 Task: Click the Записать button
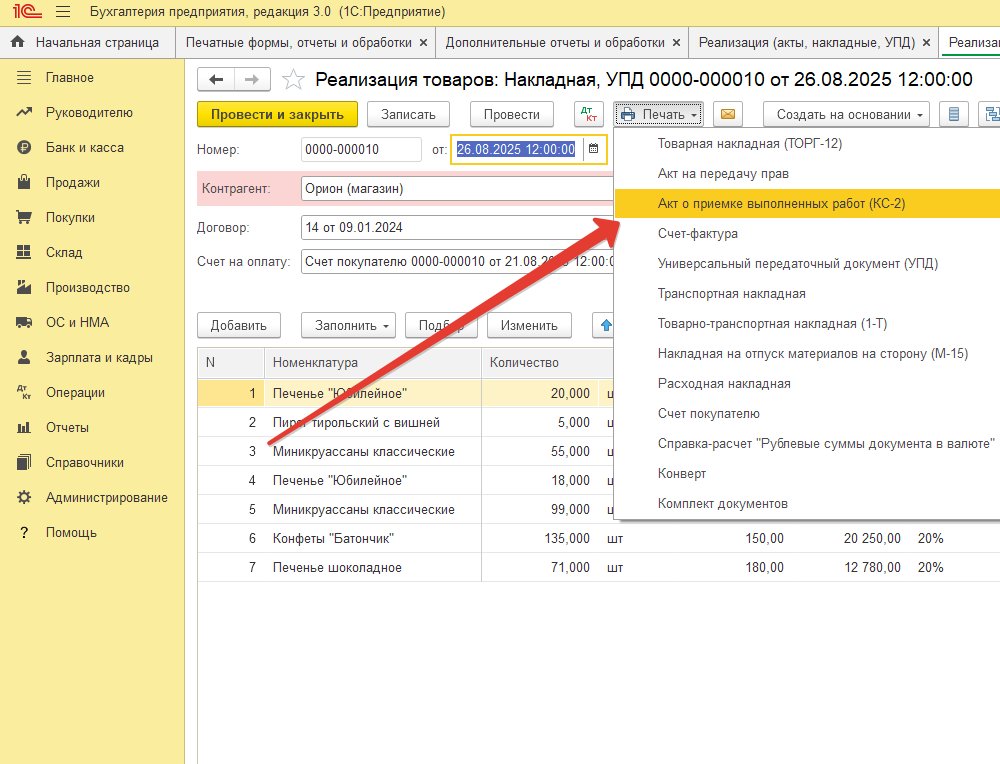(408, 114)
